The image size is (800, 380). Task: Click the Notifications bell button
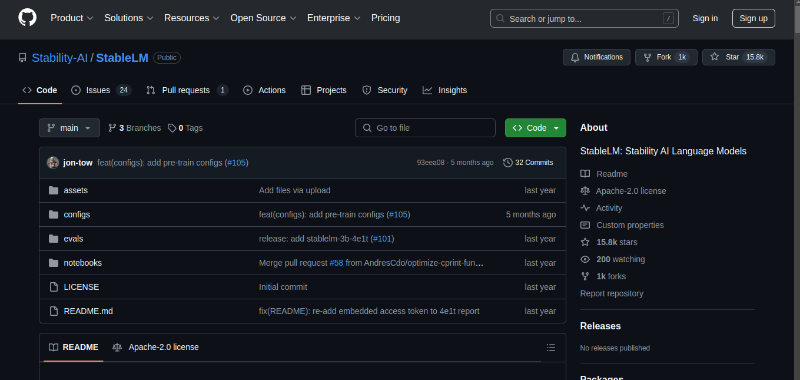tap(596, 57)
